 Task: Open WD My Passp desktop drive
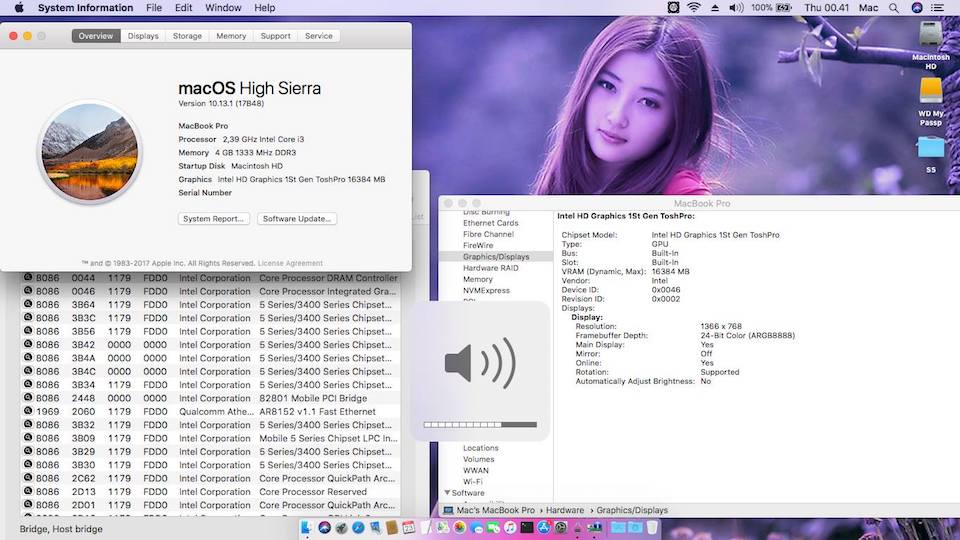[931, 91]
